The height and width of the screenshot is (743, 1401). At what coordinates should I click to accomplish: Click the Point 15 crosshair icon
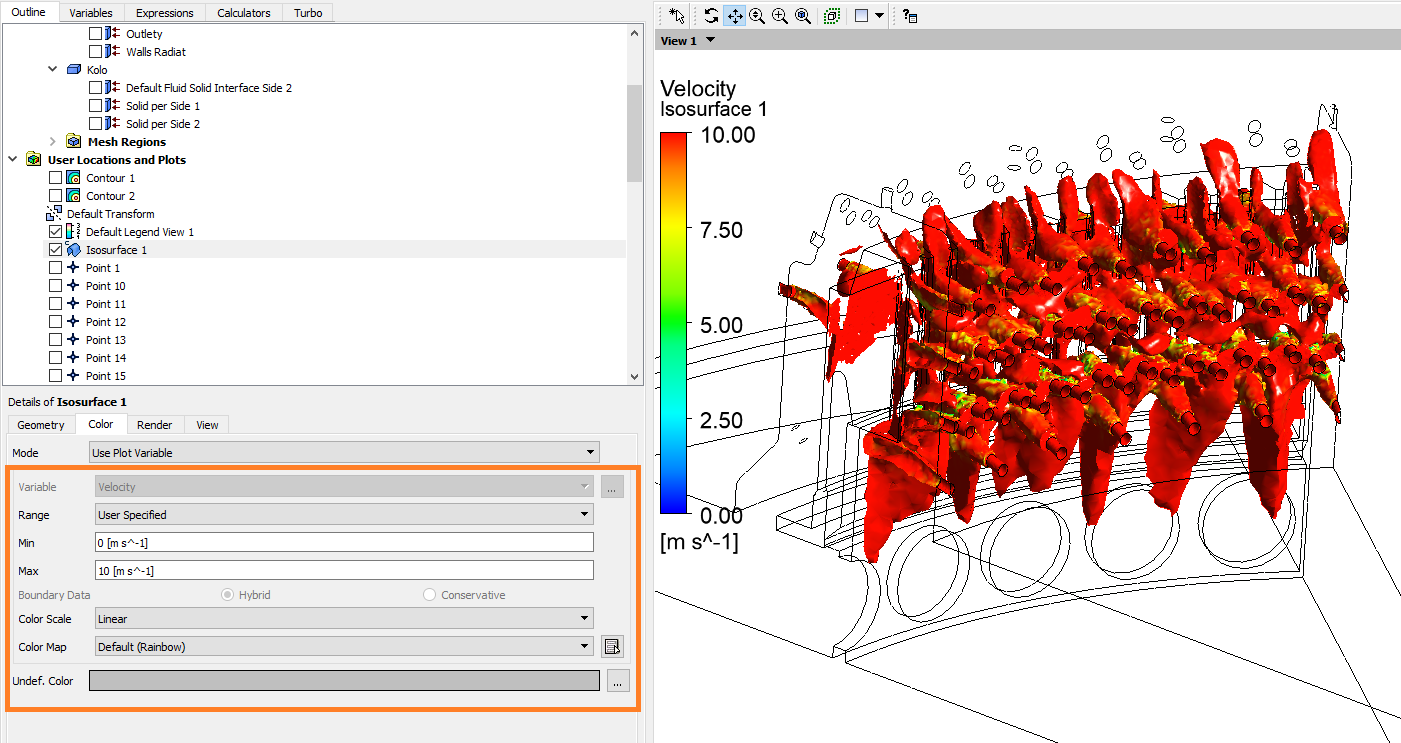(73, 376)
